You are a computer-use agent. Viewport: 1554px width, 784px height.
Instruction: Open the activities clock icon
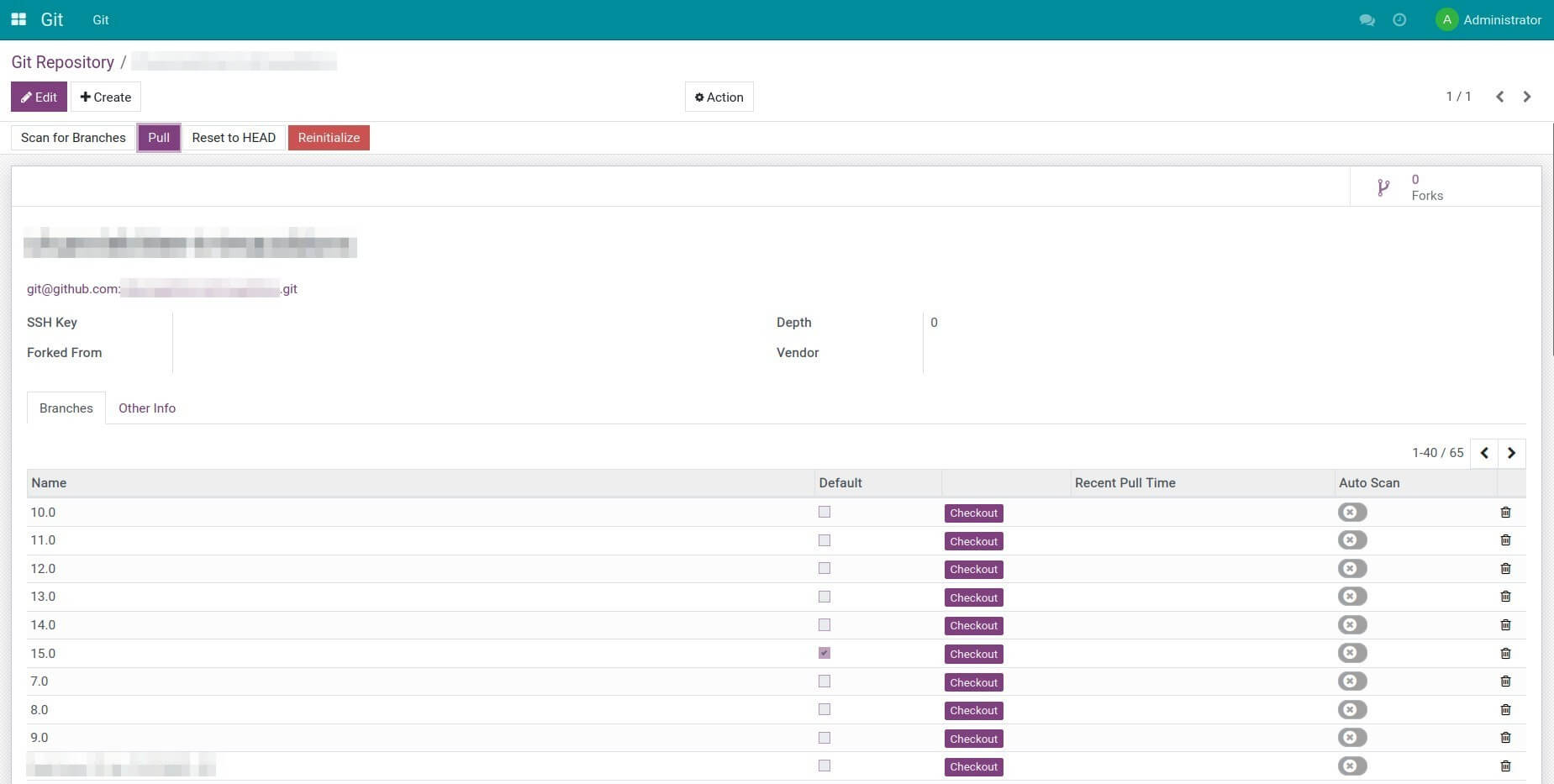1399,20
